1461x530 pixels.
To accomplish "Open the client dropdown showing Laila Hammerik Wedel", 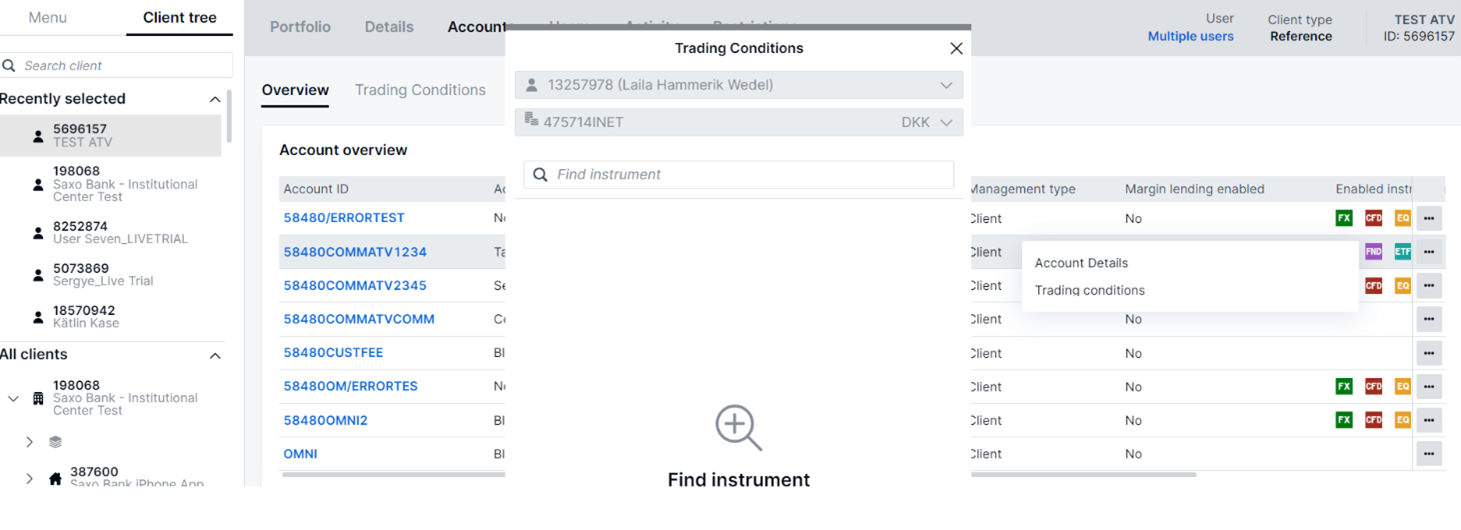I will (x=738, y=85).
